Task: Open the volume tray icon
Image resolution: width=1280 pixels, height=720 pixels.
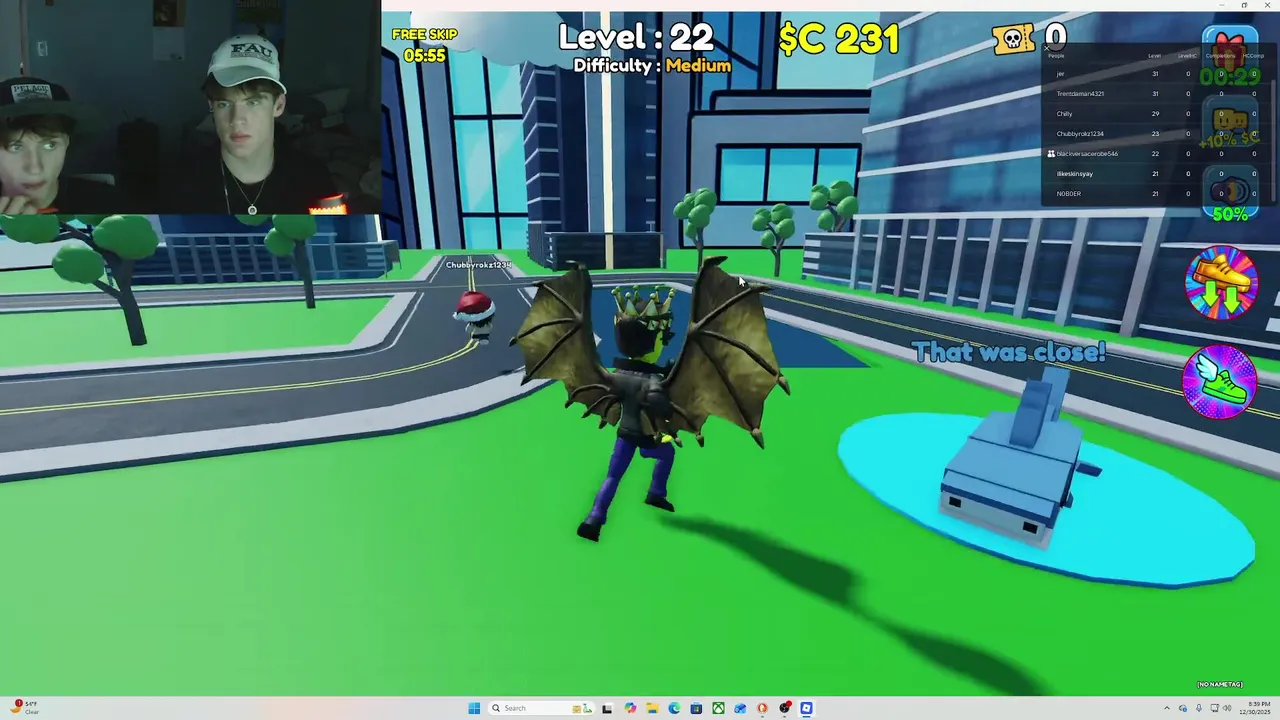Action: (1227, 708)
